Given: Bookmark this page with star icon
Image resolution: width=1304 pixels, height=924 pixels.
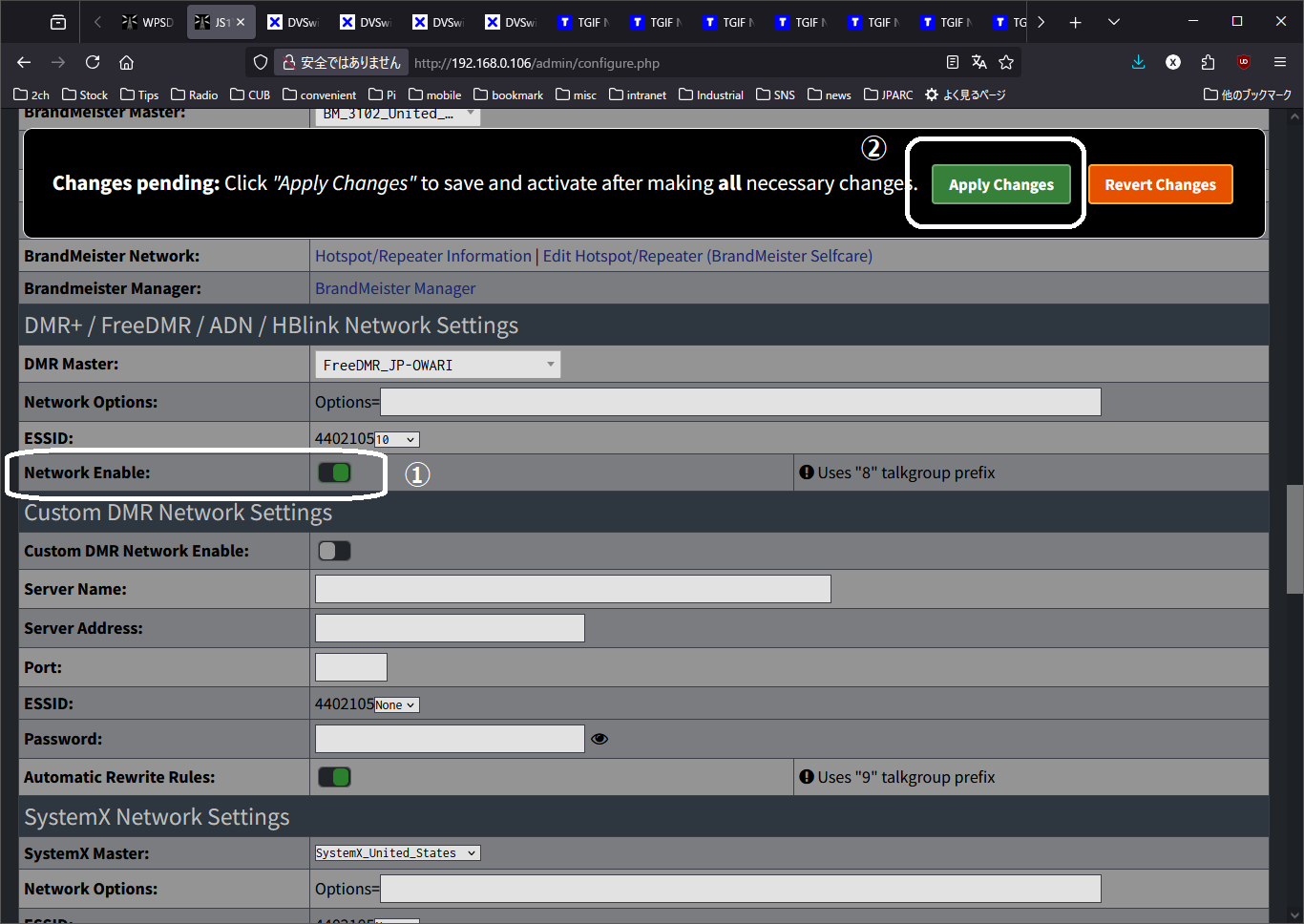Looking at the screenshot, I should coord(1006,62).
